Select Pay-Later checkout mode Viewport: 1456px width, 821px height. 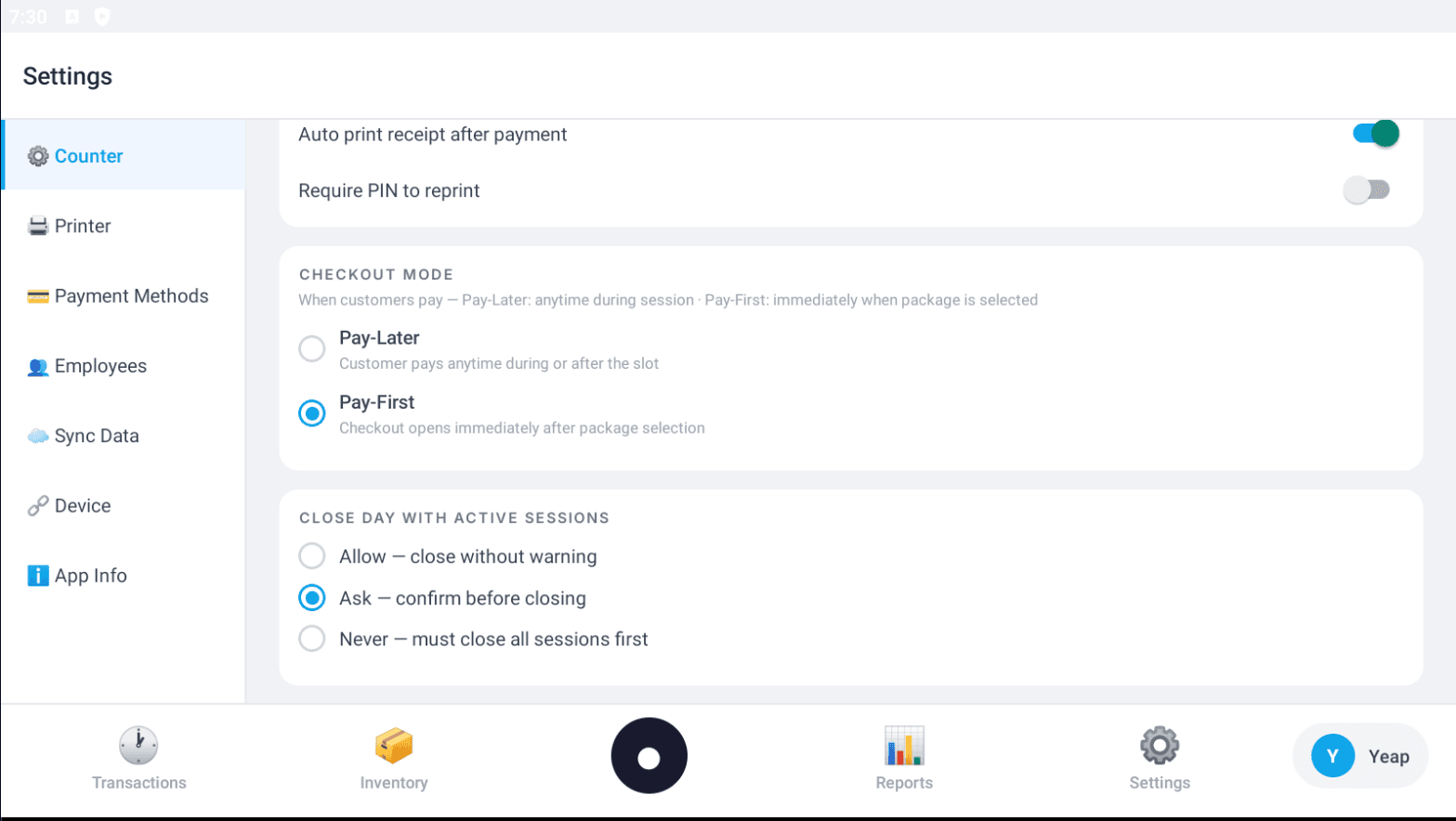pyautogui.click(x=312, y=348)
